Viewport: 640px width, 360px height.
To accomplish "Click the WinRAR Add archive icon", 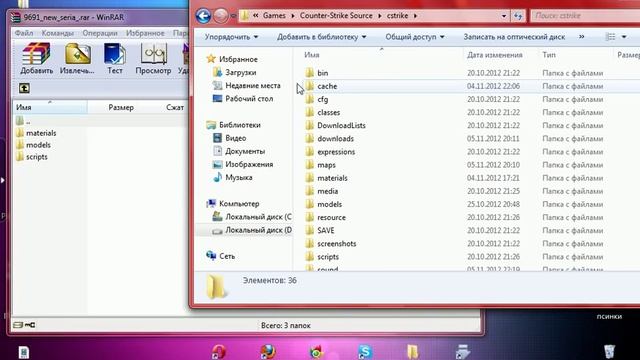I will pyautogui.click(x=36, y=59).
